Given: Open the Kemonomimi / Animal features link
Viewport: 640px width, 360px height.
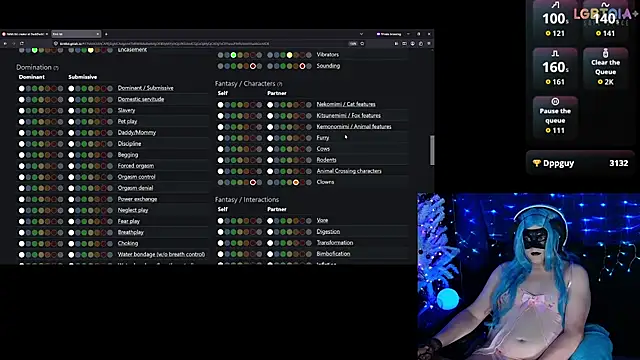Looking at the screenshot, I should [x=354, y=127].
